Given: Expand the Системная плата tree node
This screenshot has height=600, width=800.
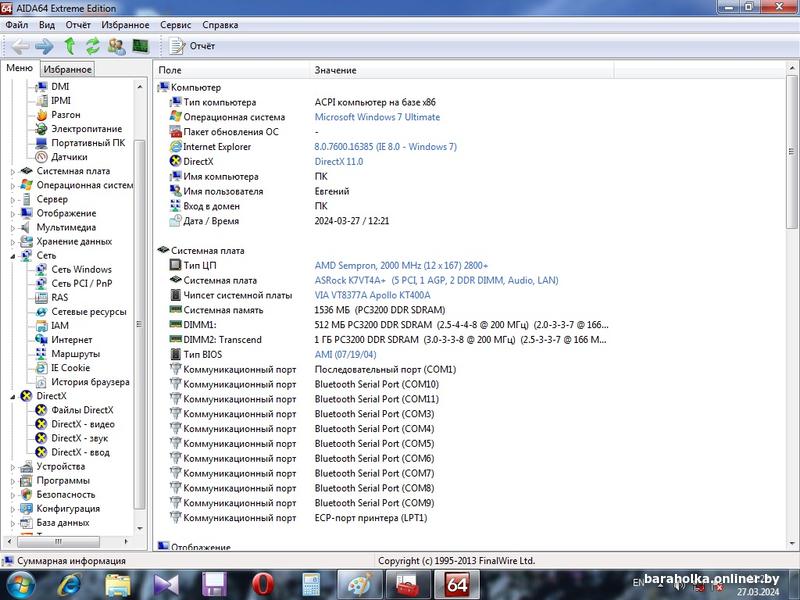Looking at the screenshot, I should point(13,172).
